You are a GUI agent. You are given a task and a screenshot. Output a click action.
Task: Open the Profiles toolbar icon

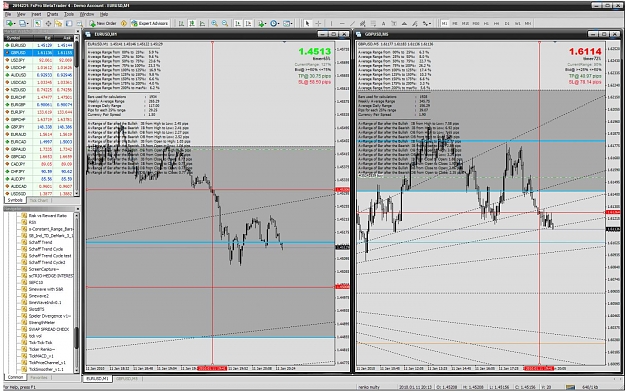pos(23,24)
